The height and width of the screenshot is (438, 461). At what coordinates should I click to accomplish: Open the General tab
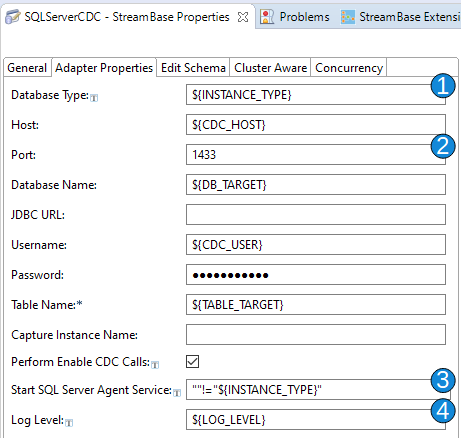pos(27,68)
